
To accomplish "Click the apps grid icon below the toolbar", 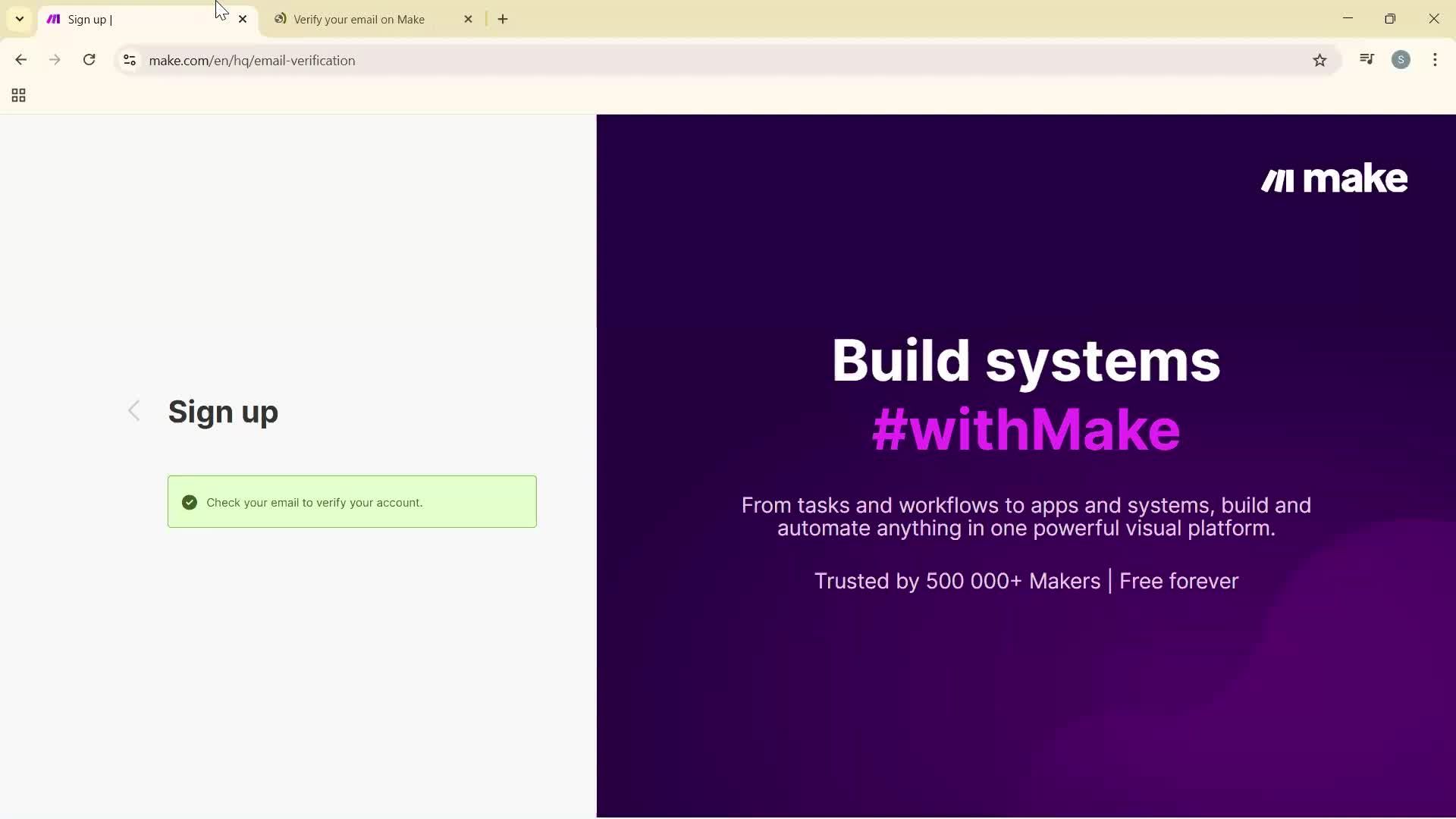I will [18, 95].
